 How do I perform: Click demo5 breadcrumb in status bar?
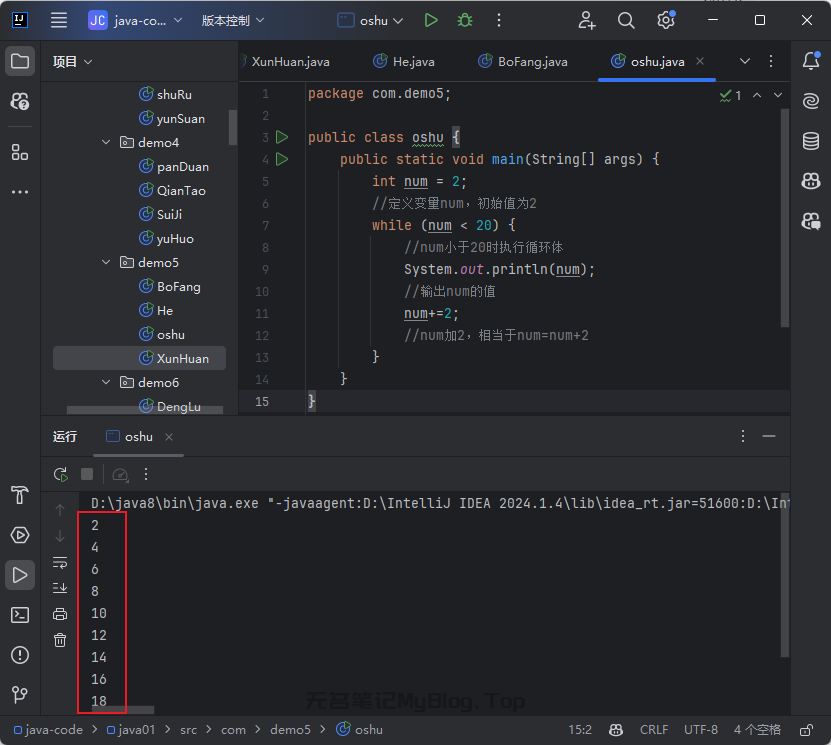pos(290,730)
